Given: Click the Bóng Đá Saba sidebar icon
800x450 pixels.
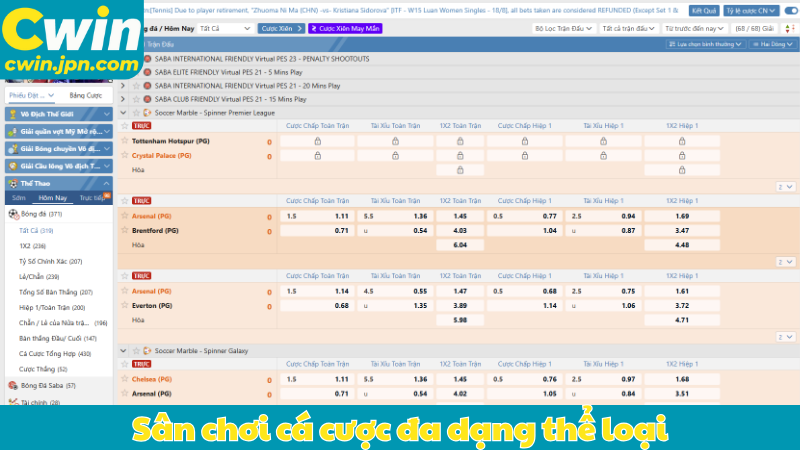Looking at the screenshot, I should tap(13, 385).
